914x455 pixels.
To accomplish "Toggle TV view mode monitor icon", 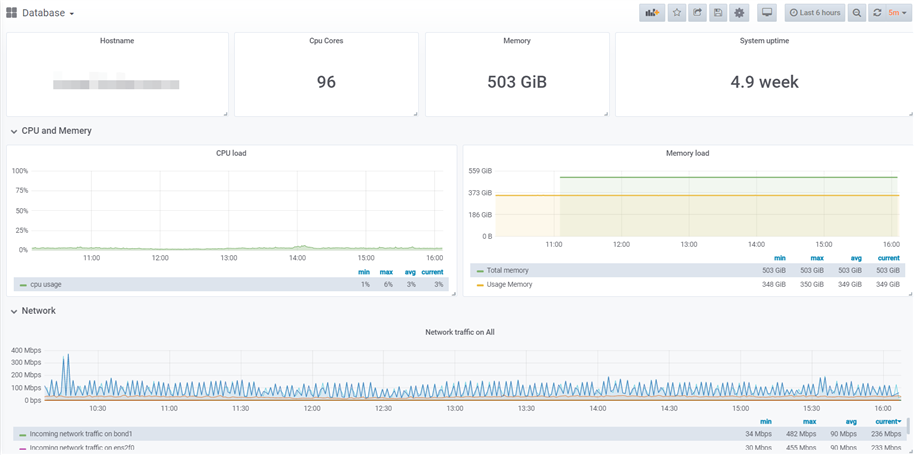I will click(767, 13).
